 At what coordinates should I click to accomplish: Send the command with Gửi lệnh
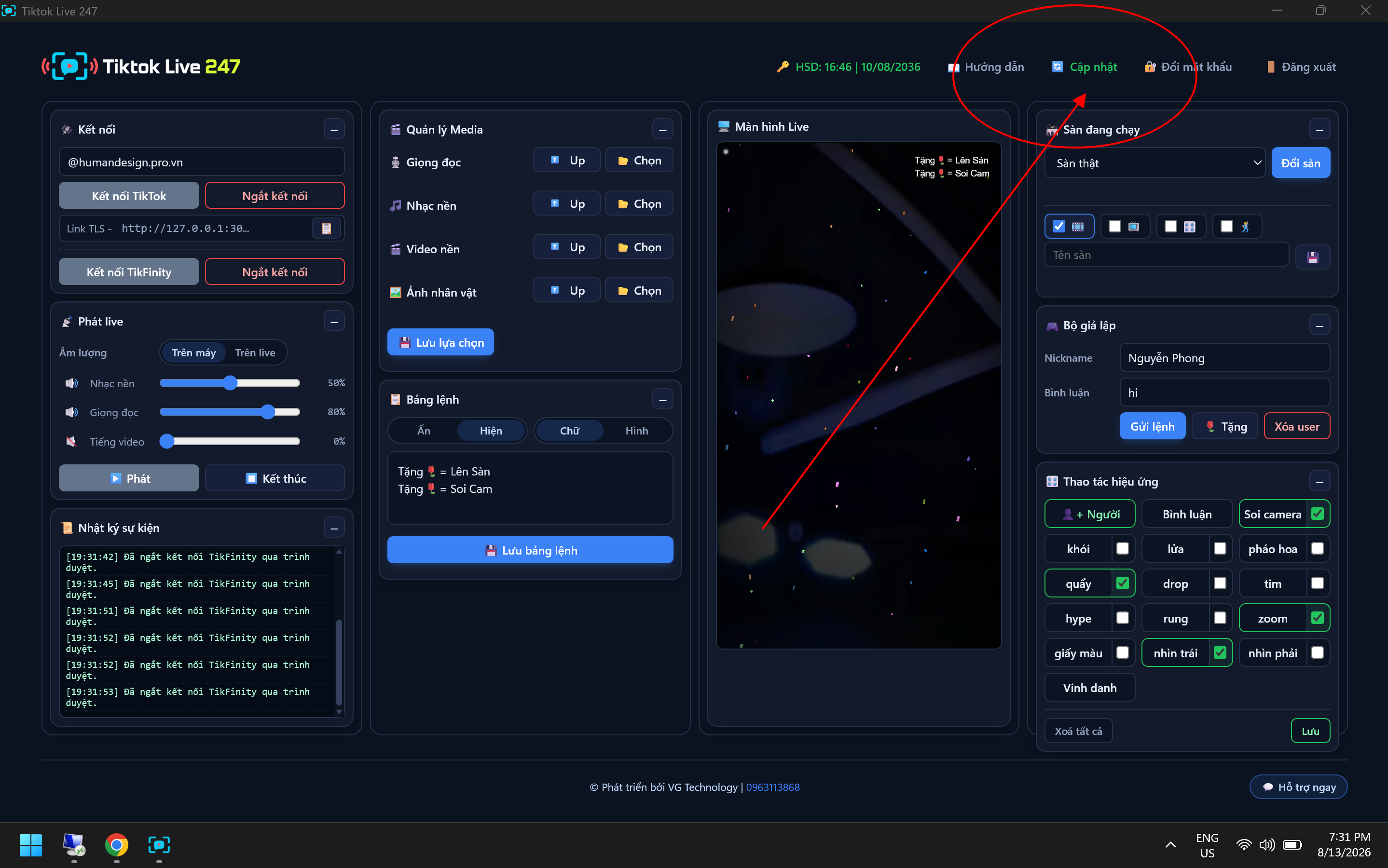coord(1153,427)
